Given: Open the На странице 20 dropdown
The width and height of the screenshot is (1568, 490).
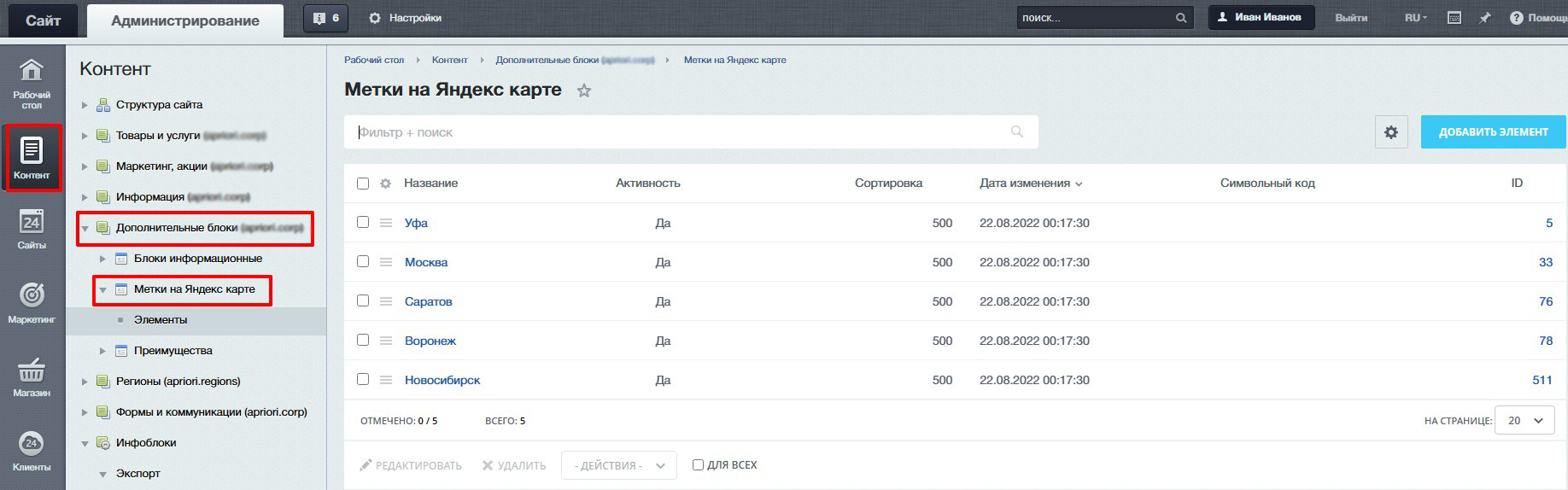Looking at the screenshot, I should coord(1524,421).
